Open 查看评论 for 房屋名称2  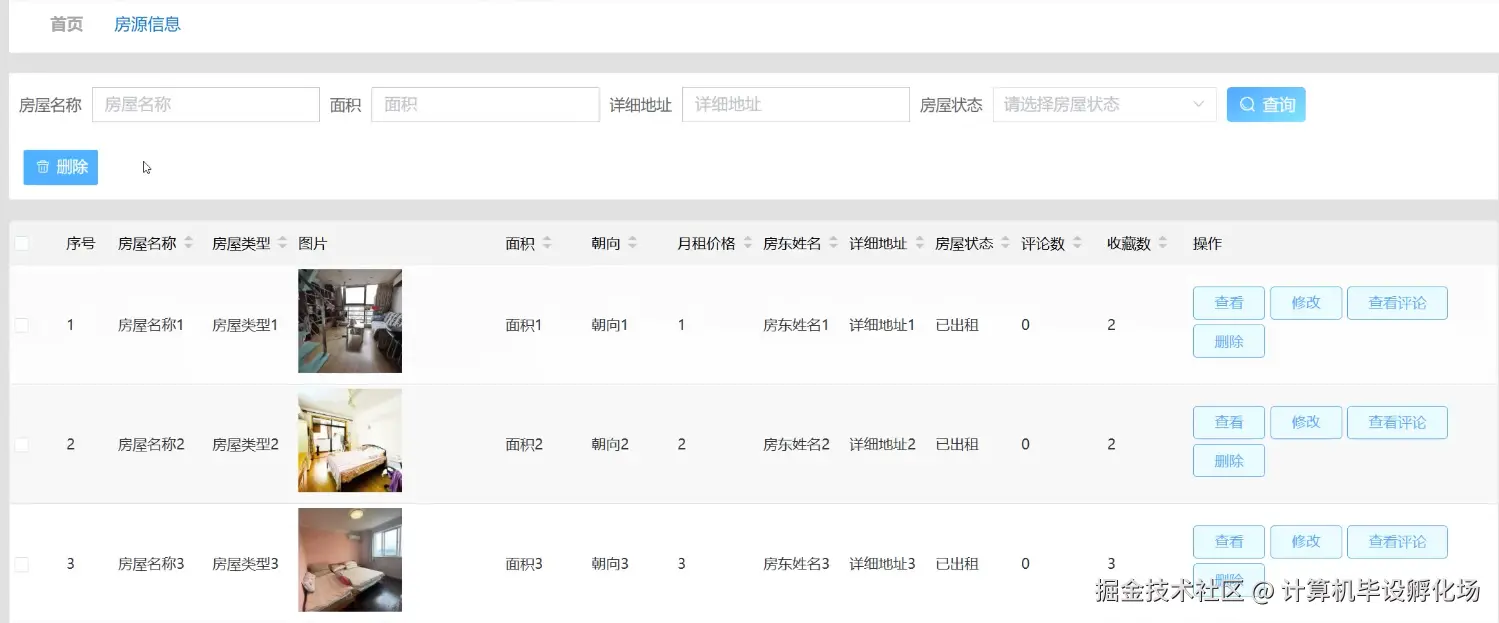pos(1397,422)
